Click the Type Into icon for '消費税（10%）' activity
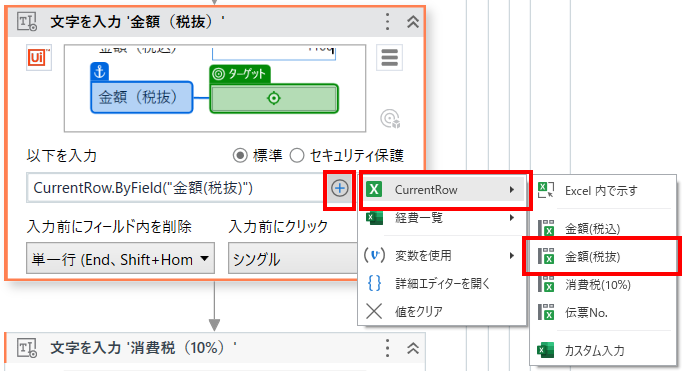The height and width of the screenshot is (371, 686). (x=27, y=348)
